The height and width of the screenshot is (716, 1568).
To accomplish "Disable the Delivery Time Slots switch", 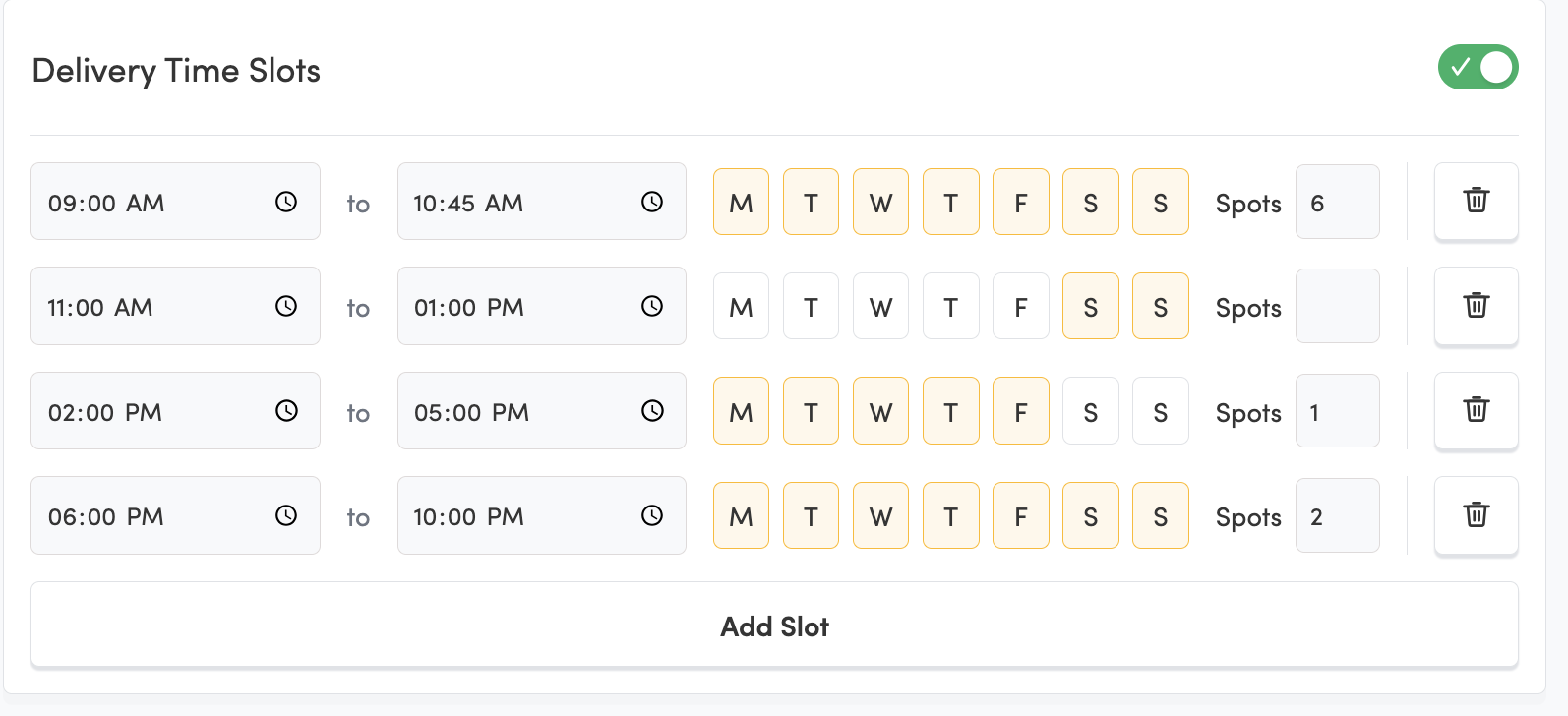I will (x=1478, y=67).
